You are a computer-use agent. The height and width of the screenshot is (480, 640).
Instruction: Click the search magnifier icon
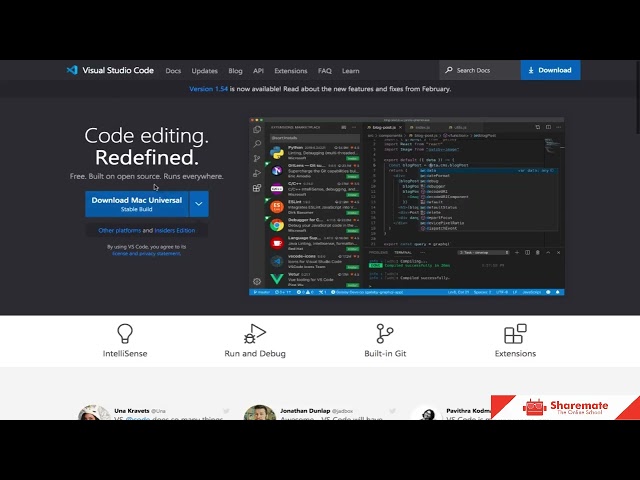click(x=449, y=70)
